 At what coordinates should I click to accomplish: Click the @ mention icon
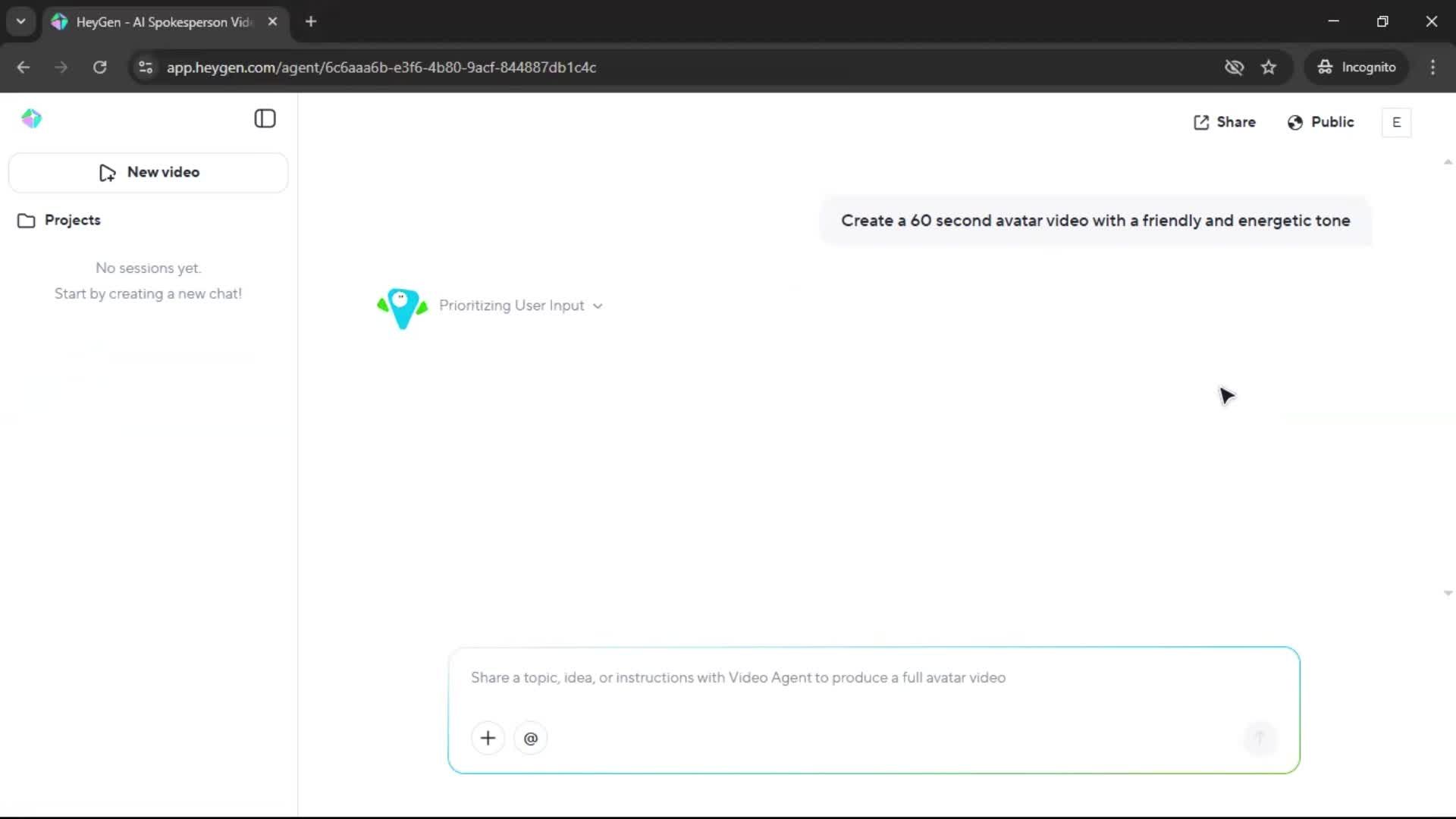(531, 738)
